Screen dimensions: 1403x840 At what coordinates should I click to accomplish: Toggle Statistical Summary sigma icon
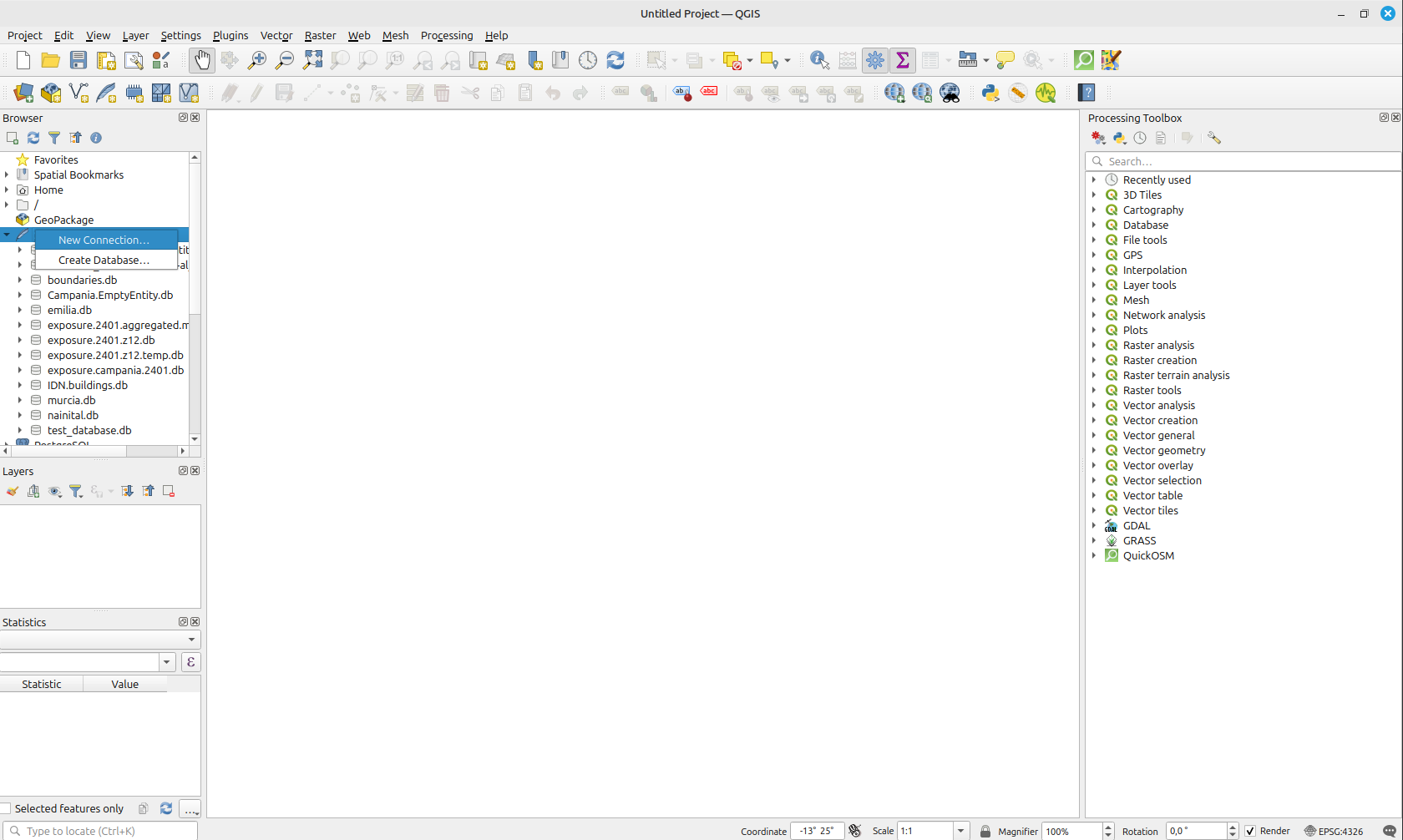[903, 60]
